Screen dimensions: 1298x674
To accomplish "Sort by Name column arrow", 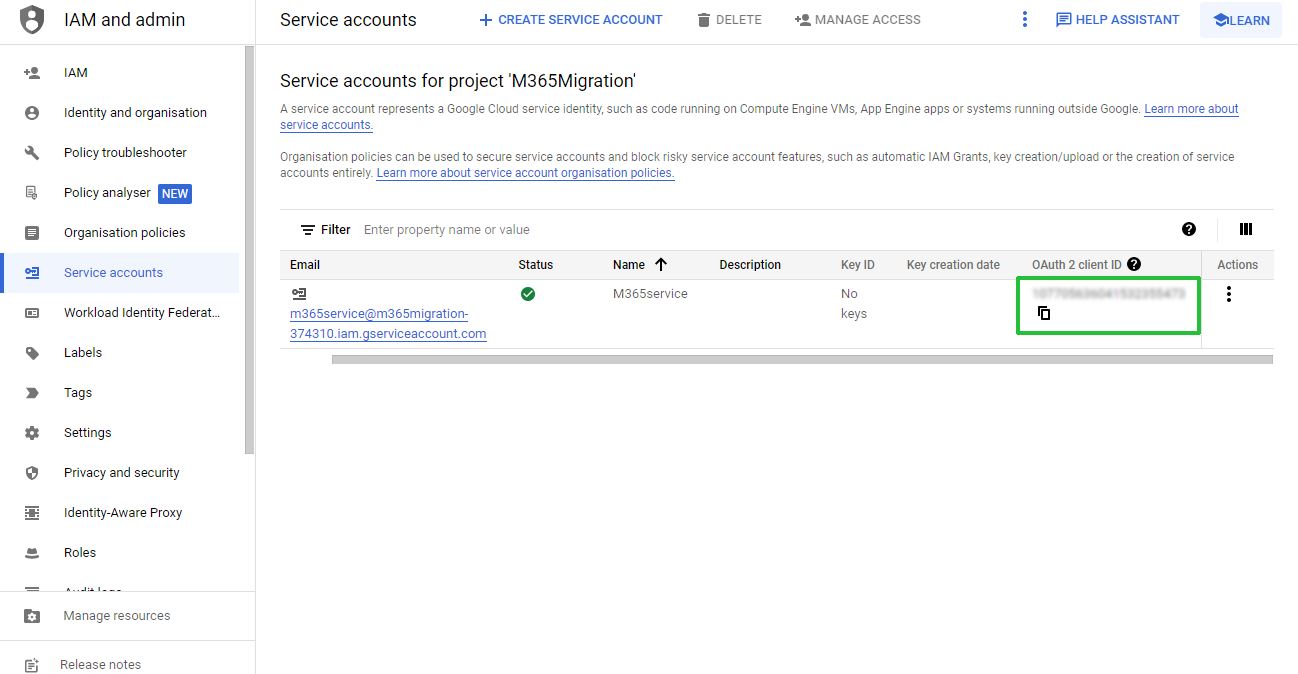I will click(x=661, y=265).
